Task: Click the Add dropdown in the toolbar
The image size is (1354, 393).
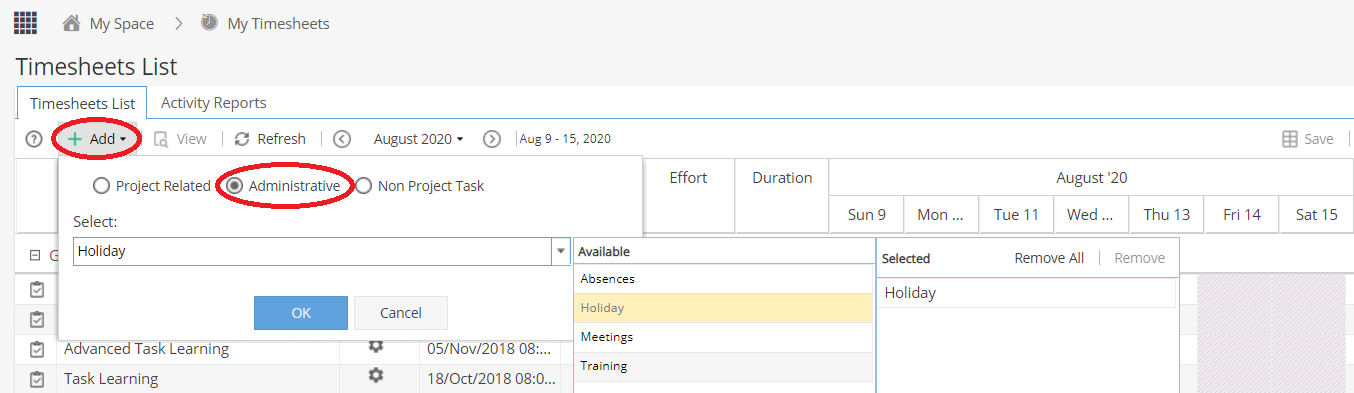Action: click(x=97, y=139)
